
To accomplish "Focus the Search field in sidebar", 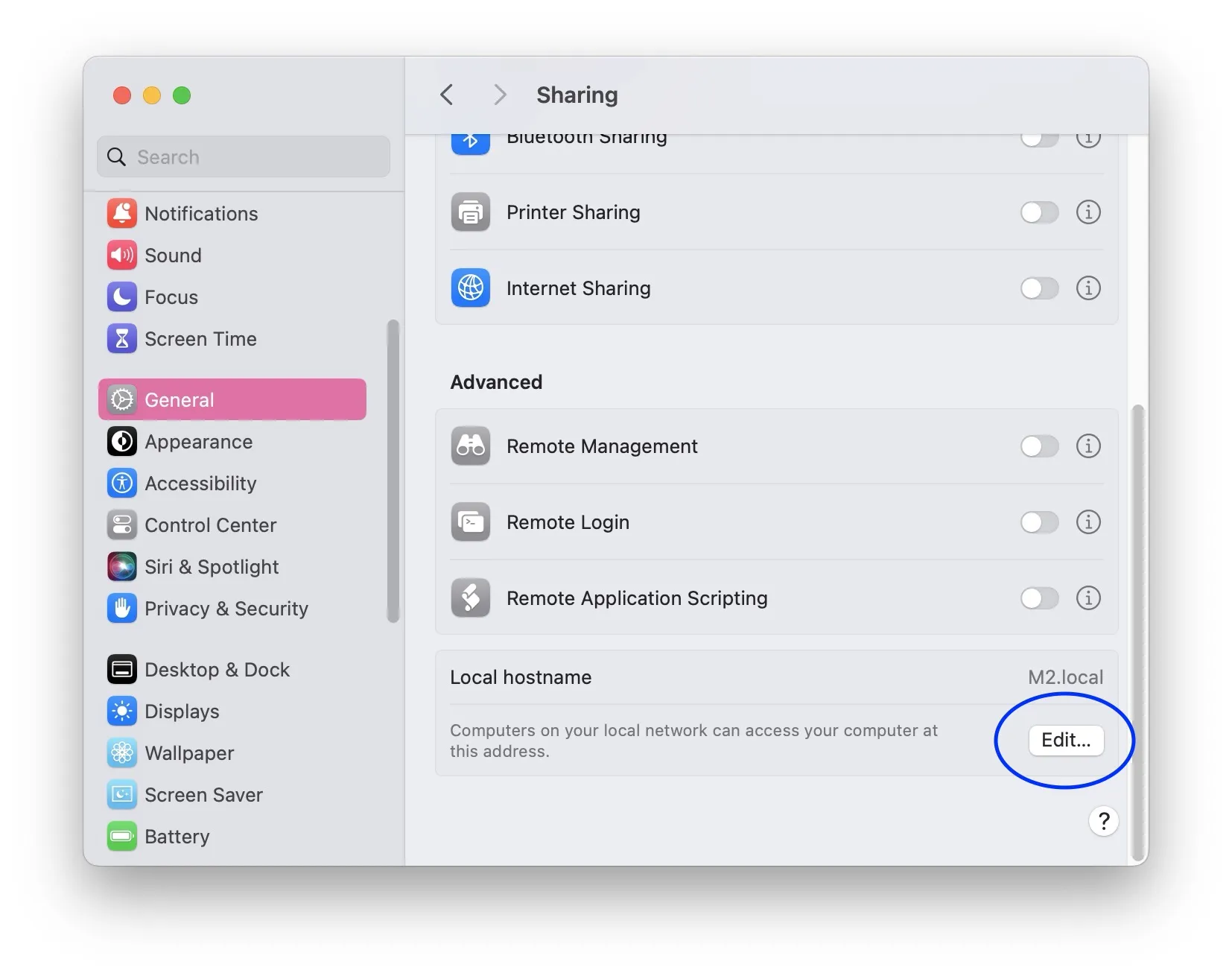I will [253, 157].
